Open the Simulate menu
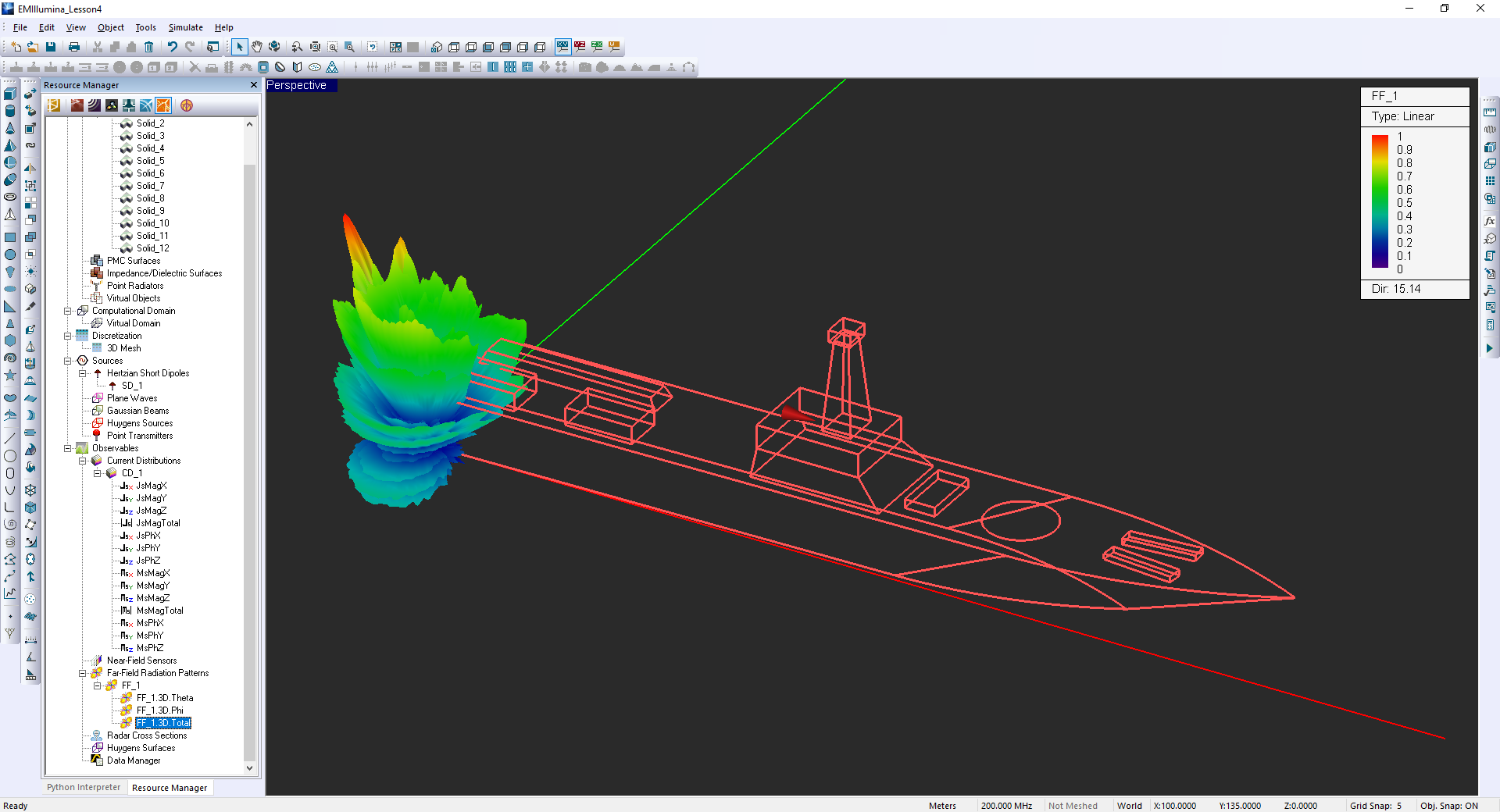The width and height of the screenshot is (1500, 812). (x=185, y=27)
